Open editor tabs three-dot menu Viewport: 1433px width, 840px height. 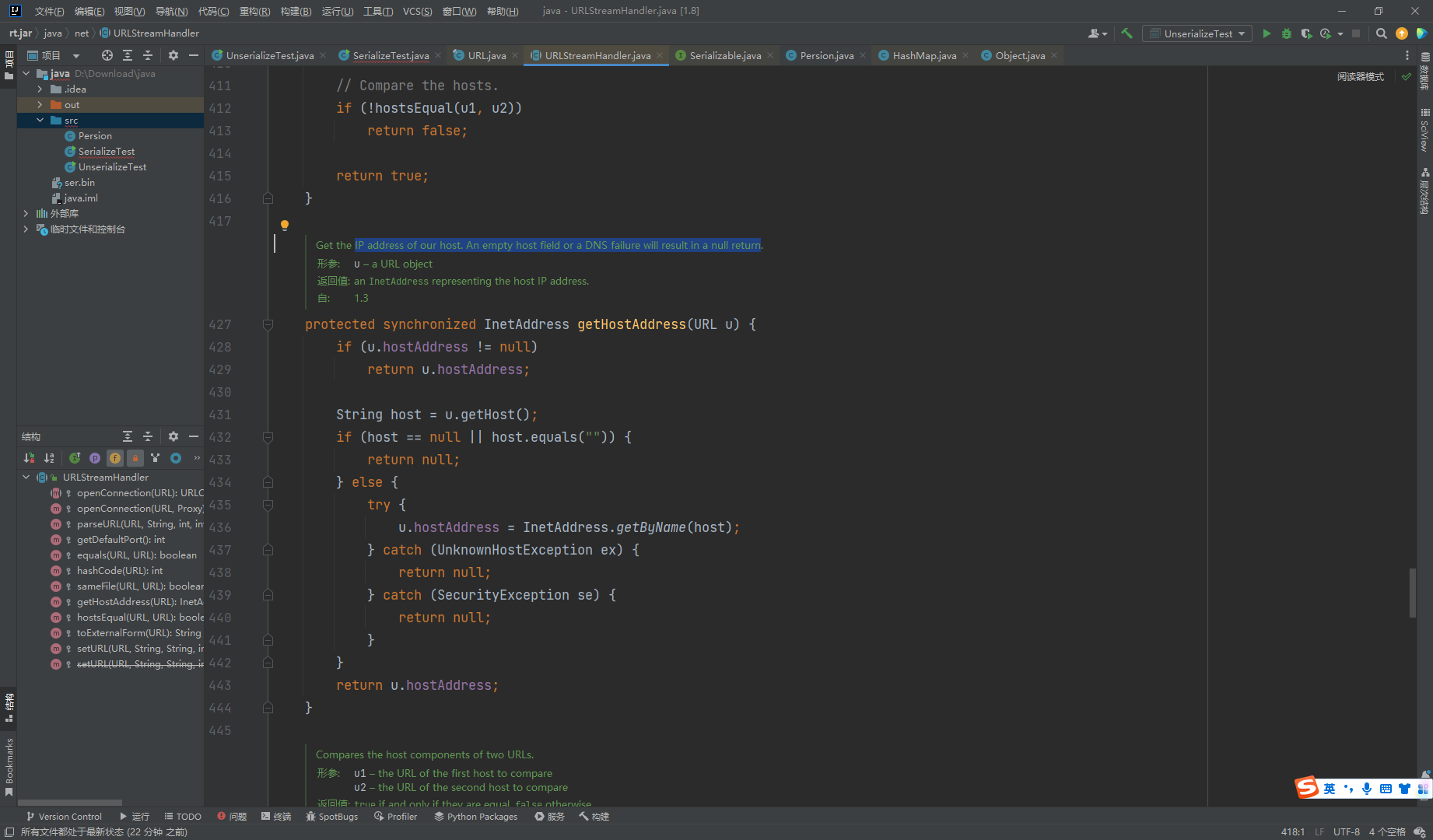(x=1407, y=55)
